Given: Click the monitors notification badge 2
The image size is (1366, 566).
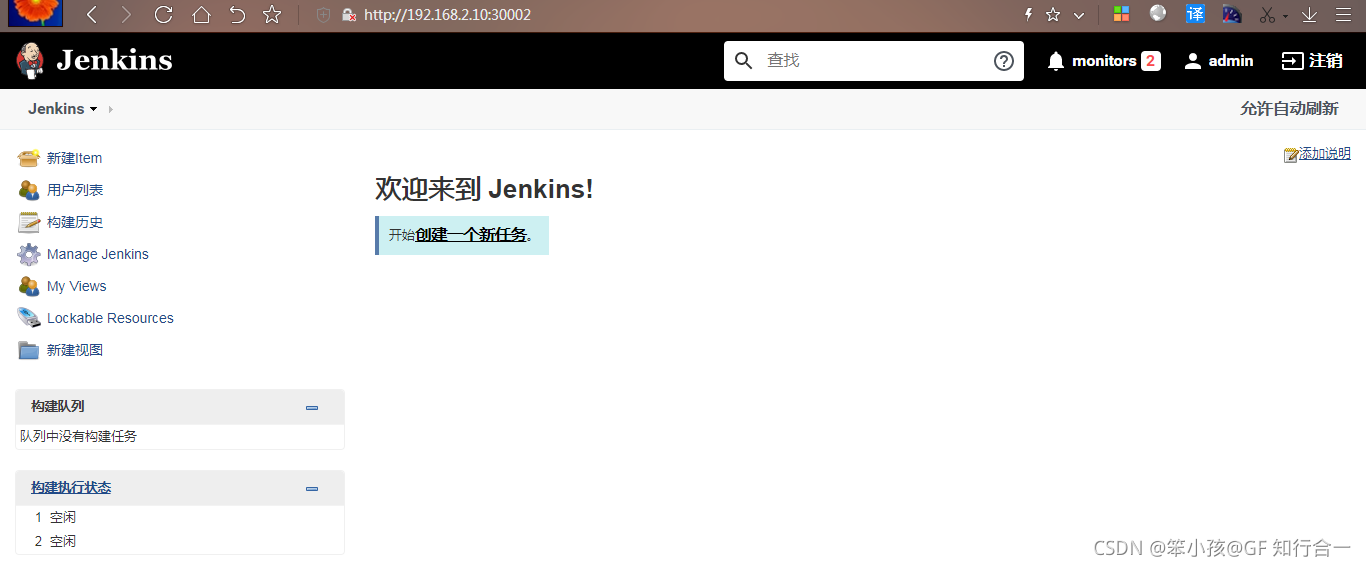Looking at the screenshot, I should 1151,61.
